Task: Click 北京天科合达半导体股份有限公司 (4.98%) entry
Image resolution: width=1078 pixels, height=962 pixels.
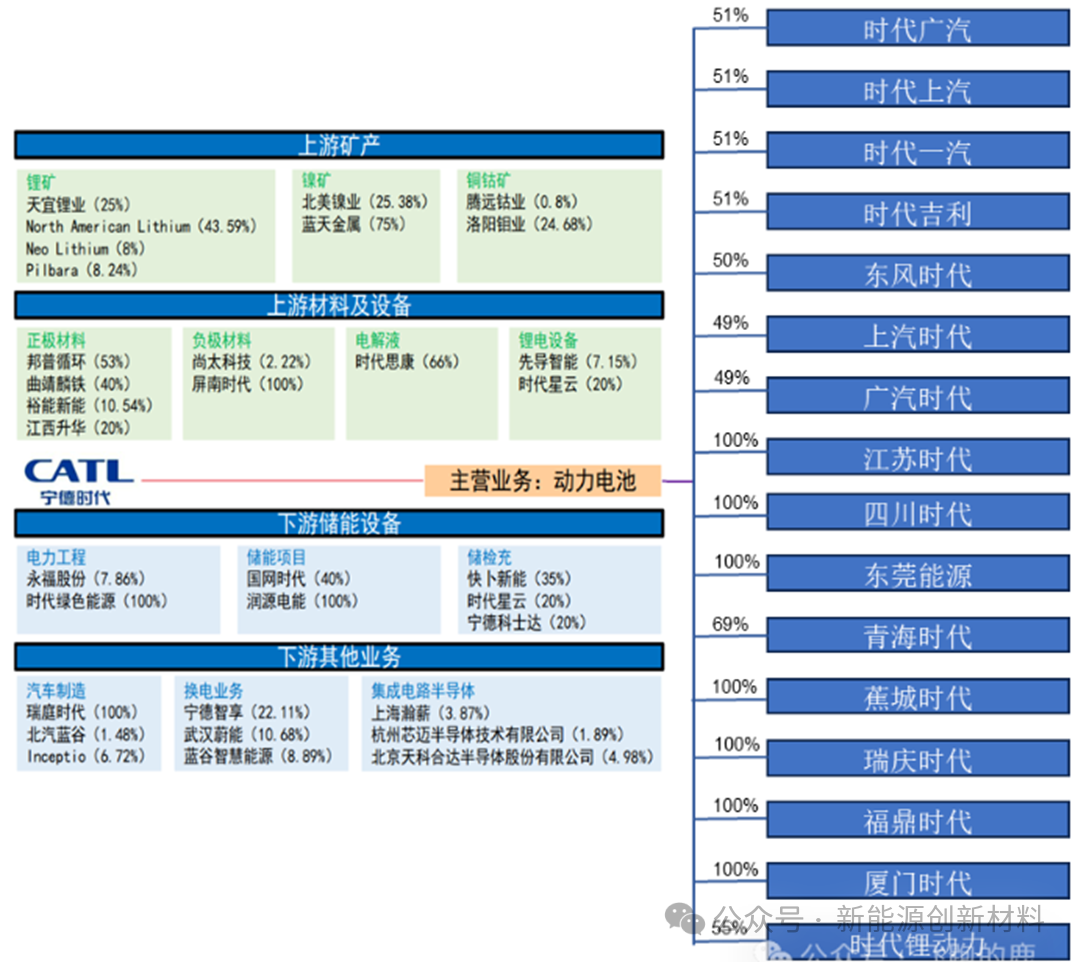Action: pyautogui.click(x=512, y=756)
